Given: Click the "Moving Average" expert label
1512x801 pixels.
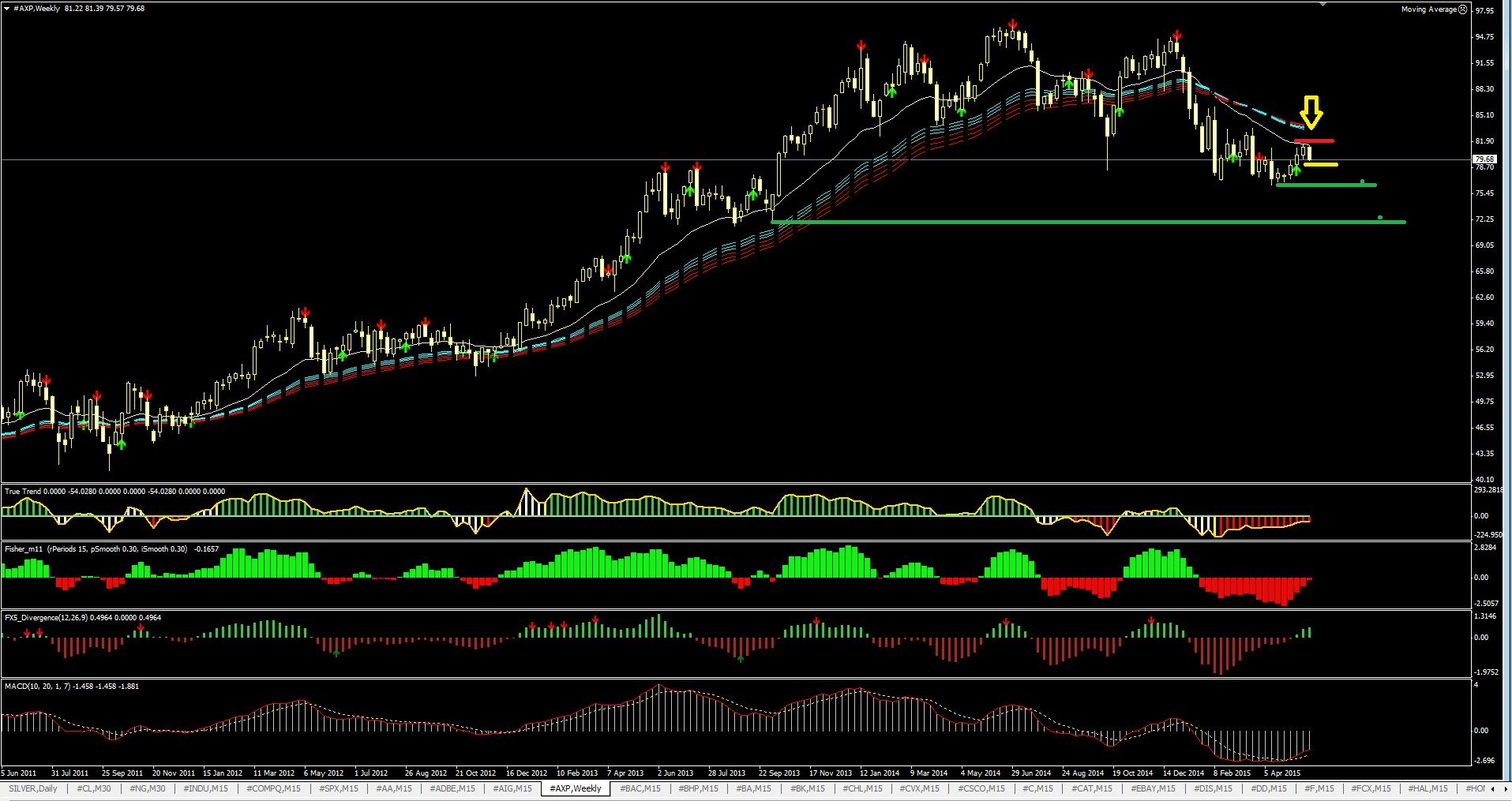Looking at the screenshot, I should click(x=1428, y=9).
